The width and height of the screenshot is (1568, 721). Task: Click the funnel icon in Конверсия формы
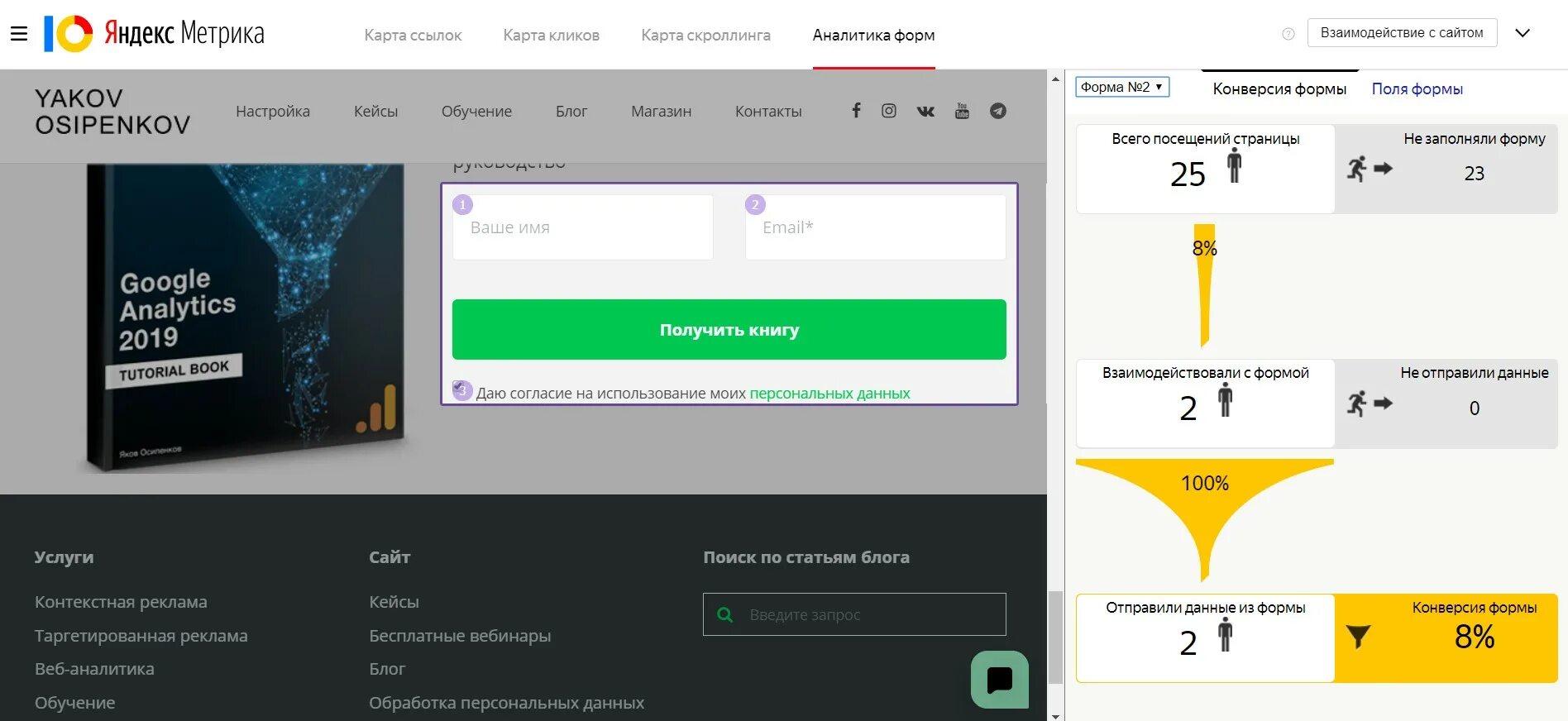point(1358,636)
